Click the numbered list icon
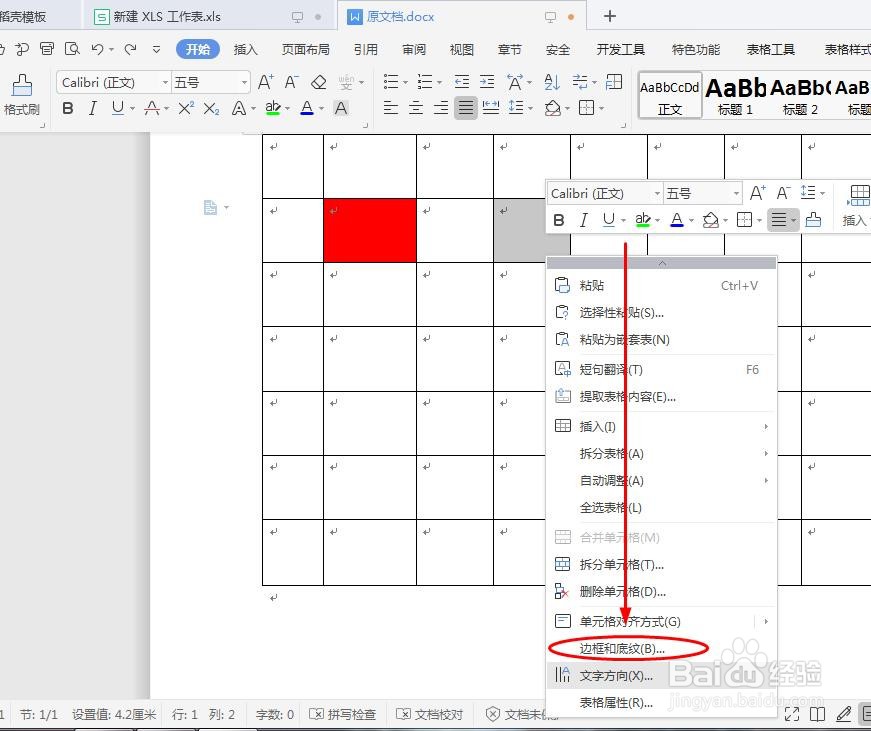 click(x=425, y=82)
